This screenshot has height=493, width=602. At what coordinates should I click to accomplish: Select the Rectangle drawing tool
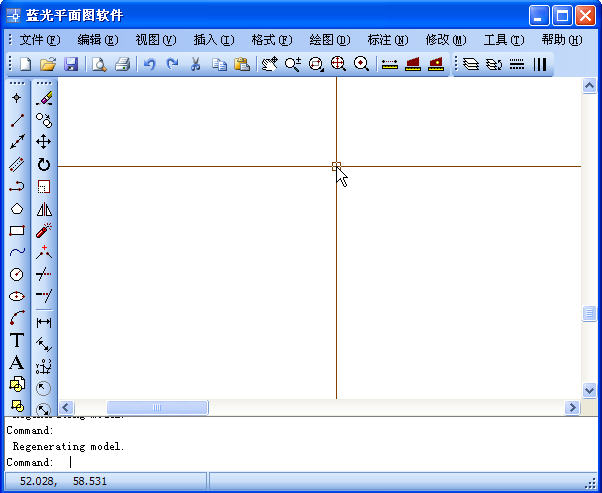click(x=17, y=230)
